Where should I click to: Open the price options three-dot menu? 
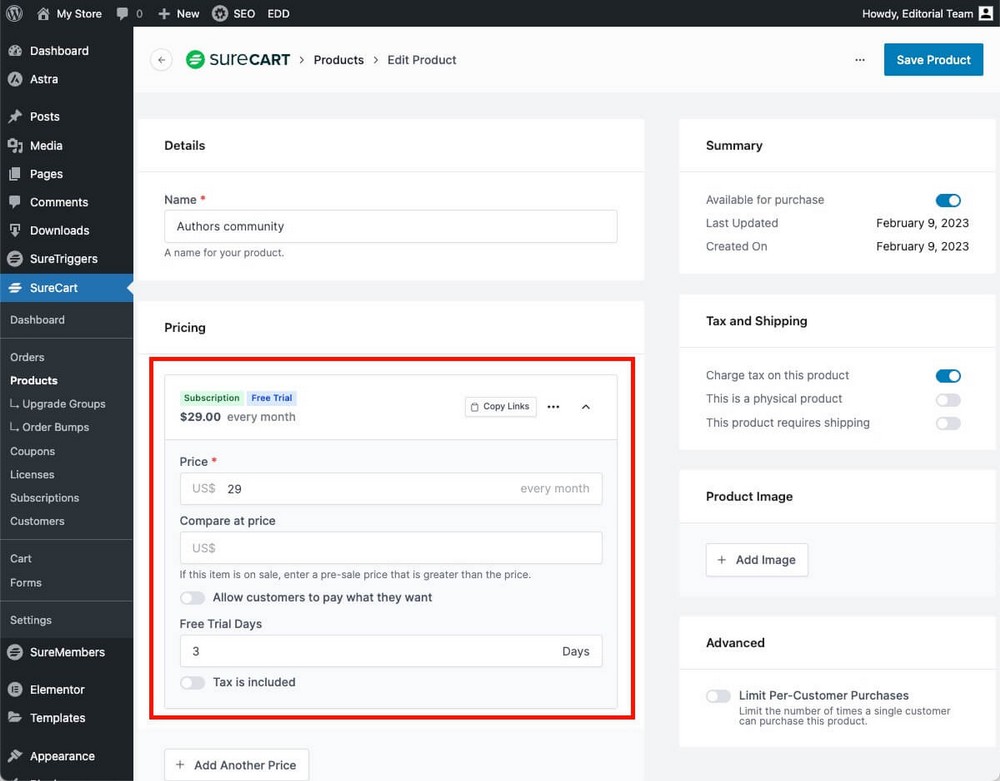(x=553, y=407)
